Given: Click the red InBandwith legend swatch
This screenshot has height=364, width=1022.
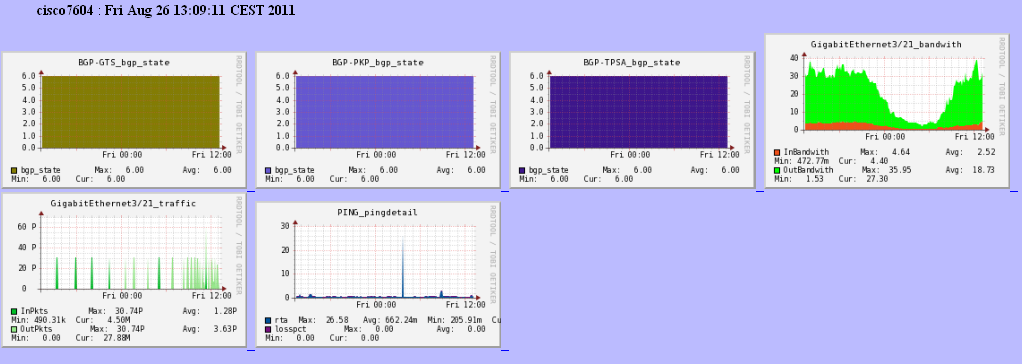Looking at the screenshot, I should (x=776, y=152).
